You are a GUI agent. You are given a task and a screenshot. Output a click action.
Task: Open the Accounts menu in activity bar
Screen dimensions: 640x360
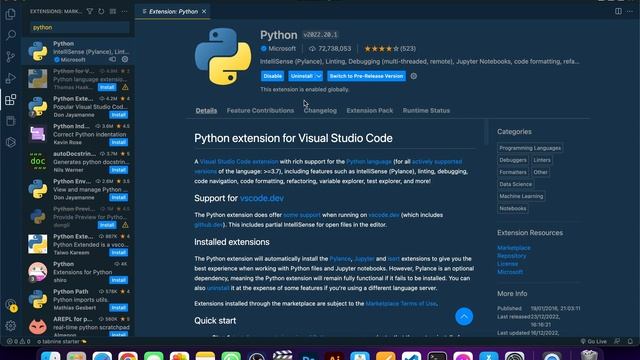(x=11, y=305)
